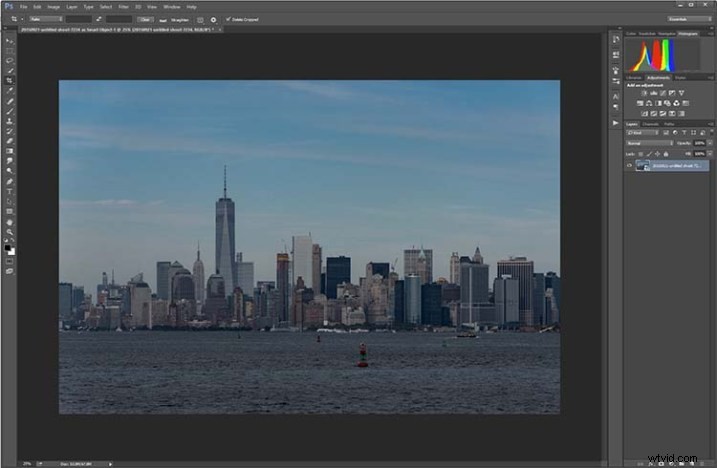Open the crop Ratio preset dropdown
Screen dimensions: 717x468
pos(46,19)
